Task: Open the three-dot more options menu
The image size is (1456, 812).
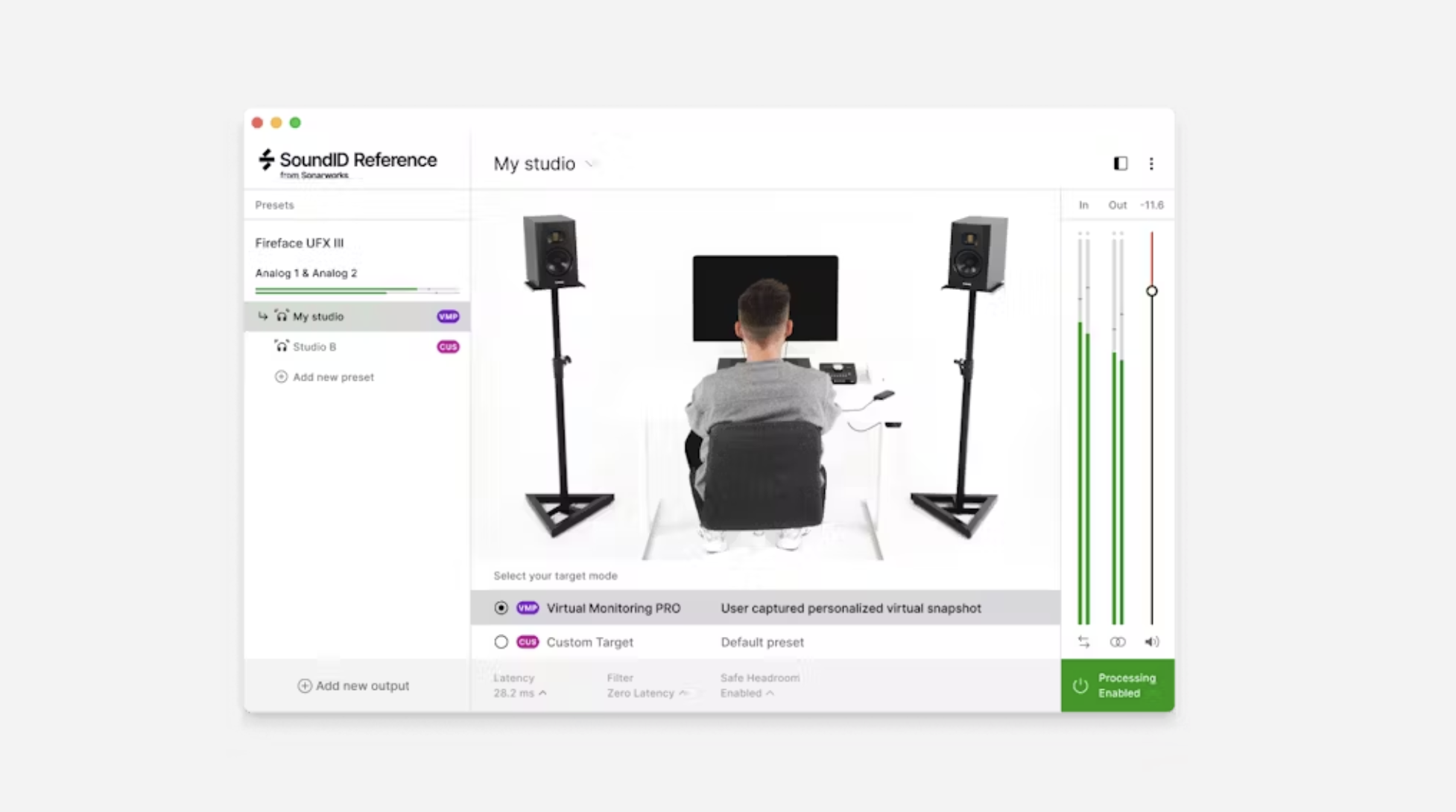Action: point(1151,163)
